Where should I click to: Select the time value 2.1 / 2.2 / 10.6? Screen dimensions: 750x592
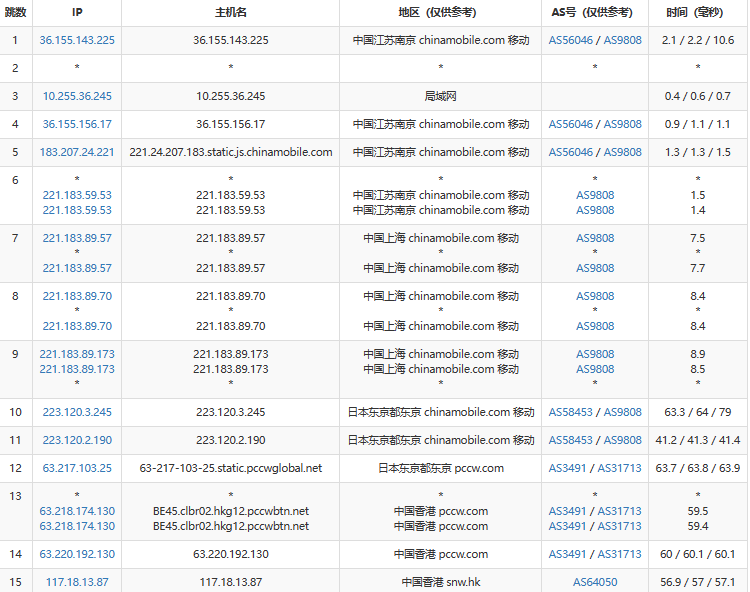698,40
